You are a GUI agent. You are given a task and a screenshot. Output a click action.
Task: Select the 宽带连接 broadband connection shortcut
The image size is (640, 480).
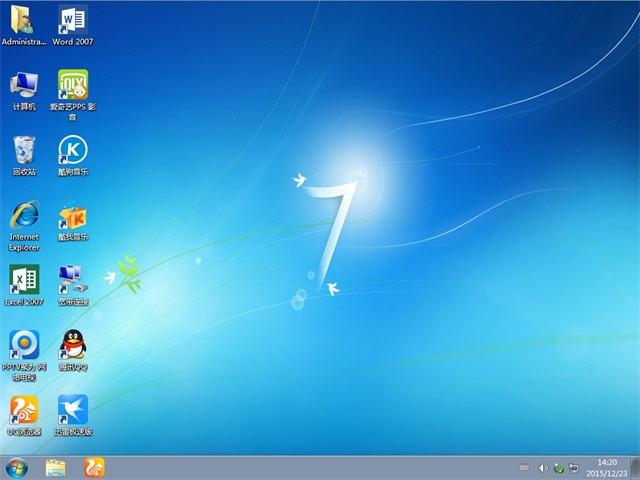[x=73, y=285]
